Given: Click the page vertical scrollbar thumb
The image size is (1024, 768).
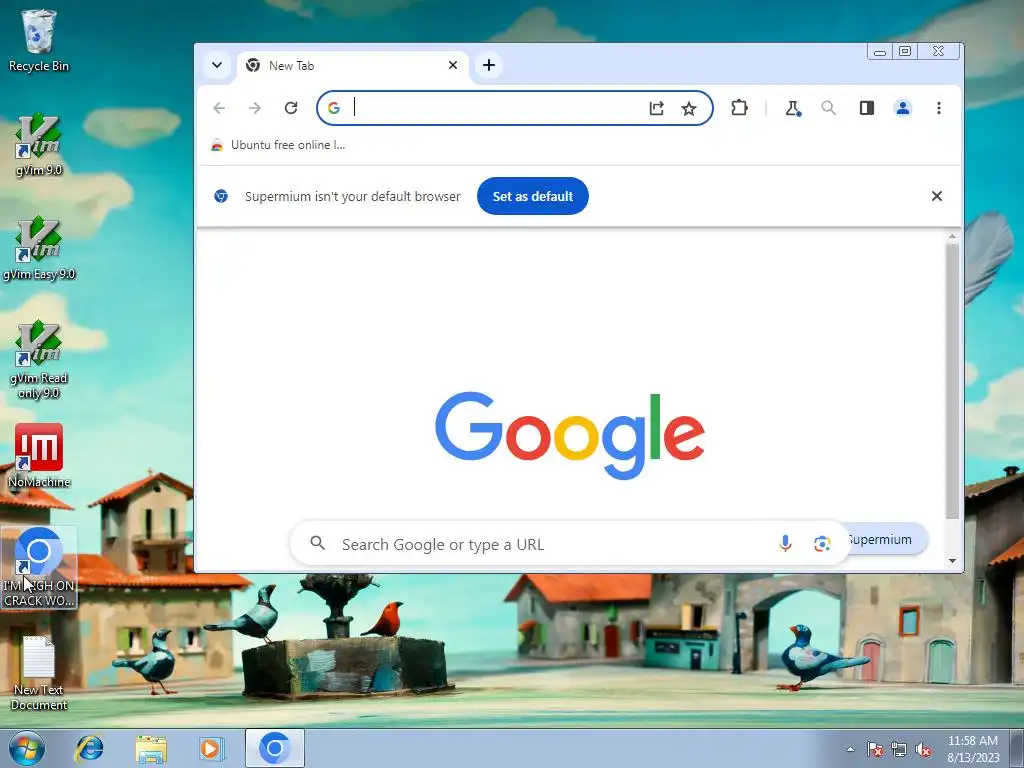Looking at the screenshot, I should 952,381.
